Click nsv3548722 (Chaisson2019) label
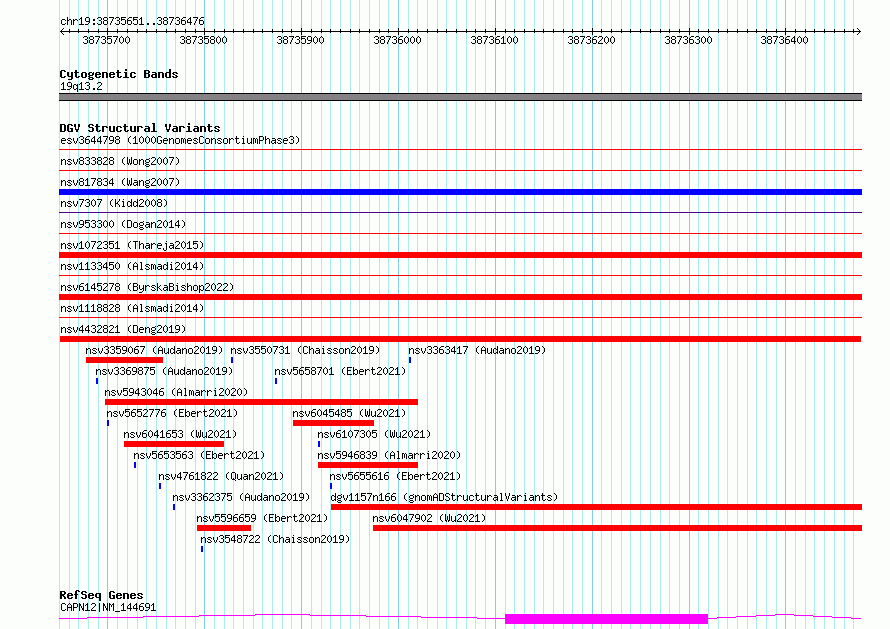The image size is (890, 629). click(275, 539)
